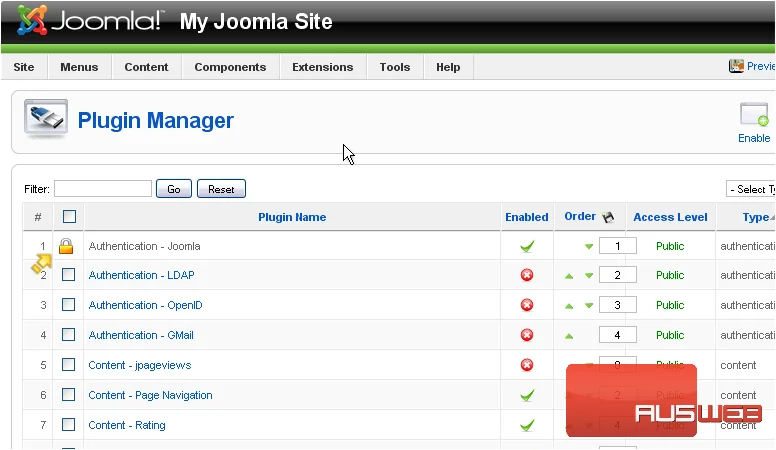776x450 pixels.
Task: Disable Content - Page Navigation via green check
Action: [x=527, y=395]
